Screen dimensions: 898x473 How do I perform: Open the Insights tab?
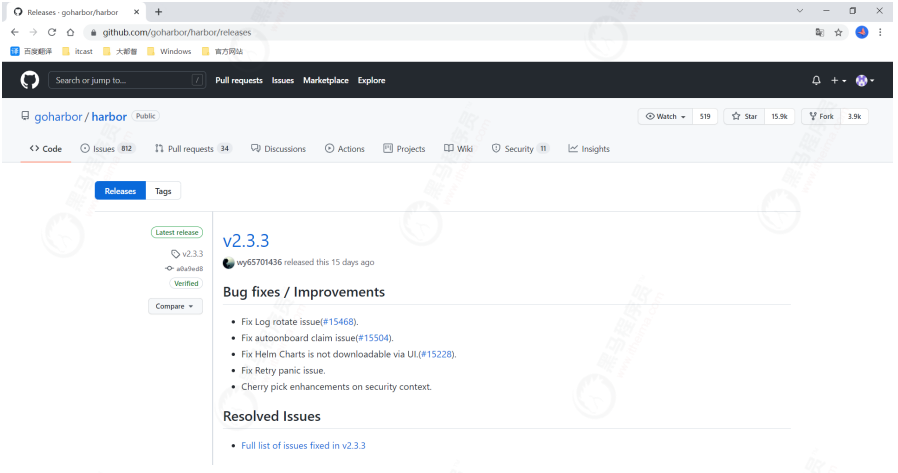point(589,149)
